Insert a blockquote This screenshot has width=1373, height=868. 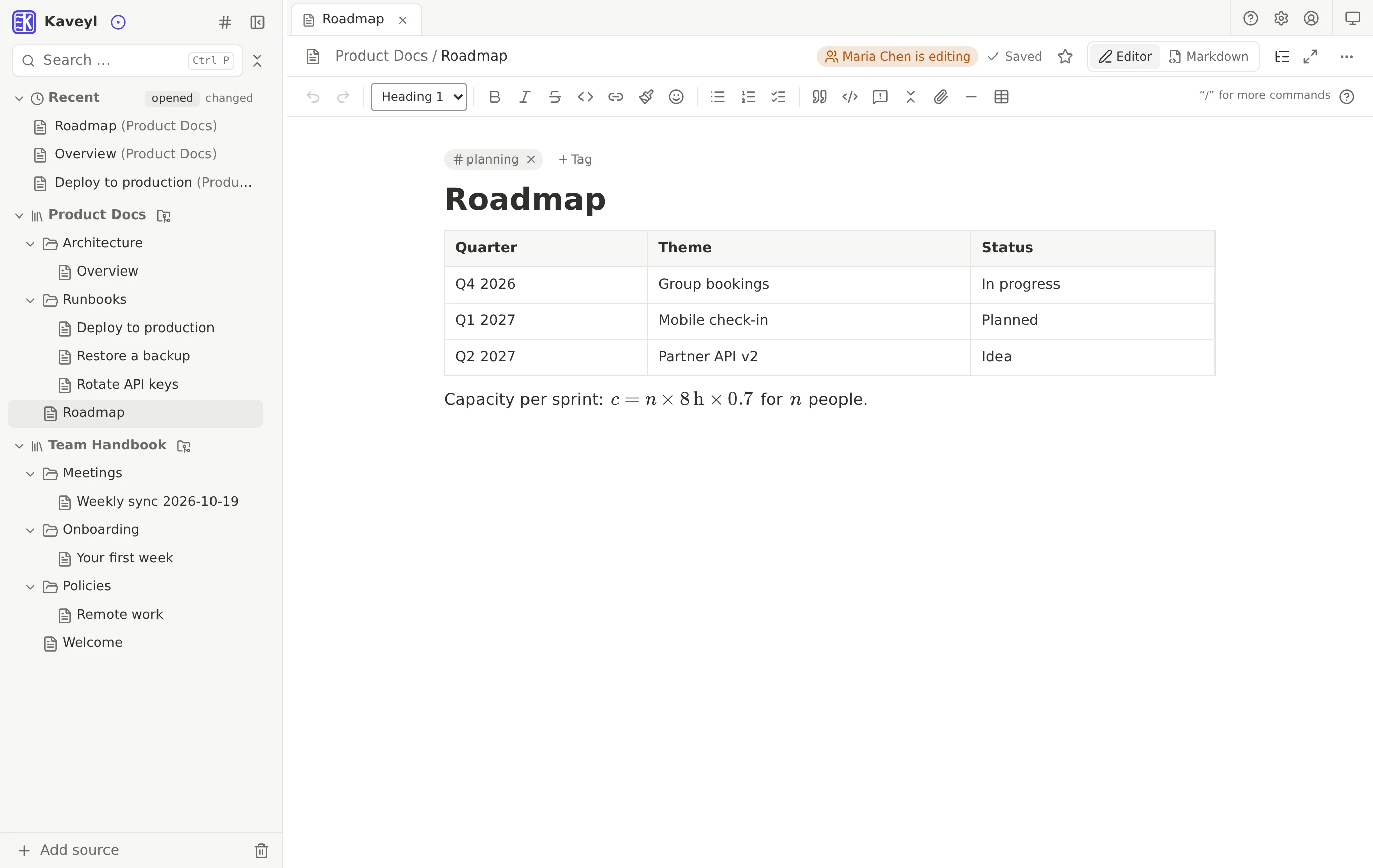pos(819,97)
